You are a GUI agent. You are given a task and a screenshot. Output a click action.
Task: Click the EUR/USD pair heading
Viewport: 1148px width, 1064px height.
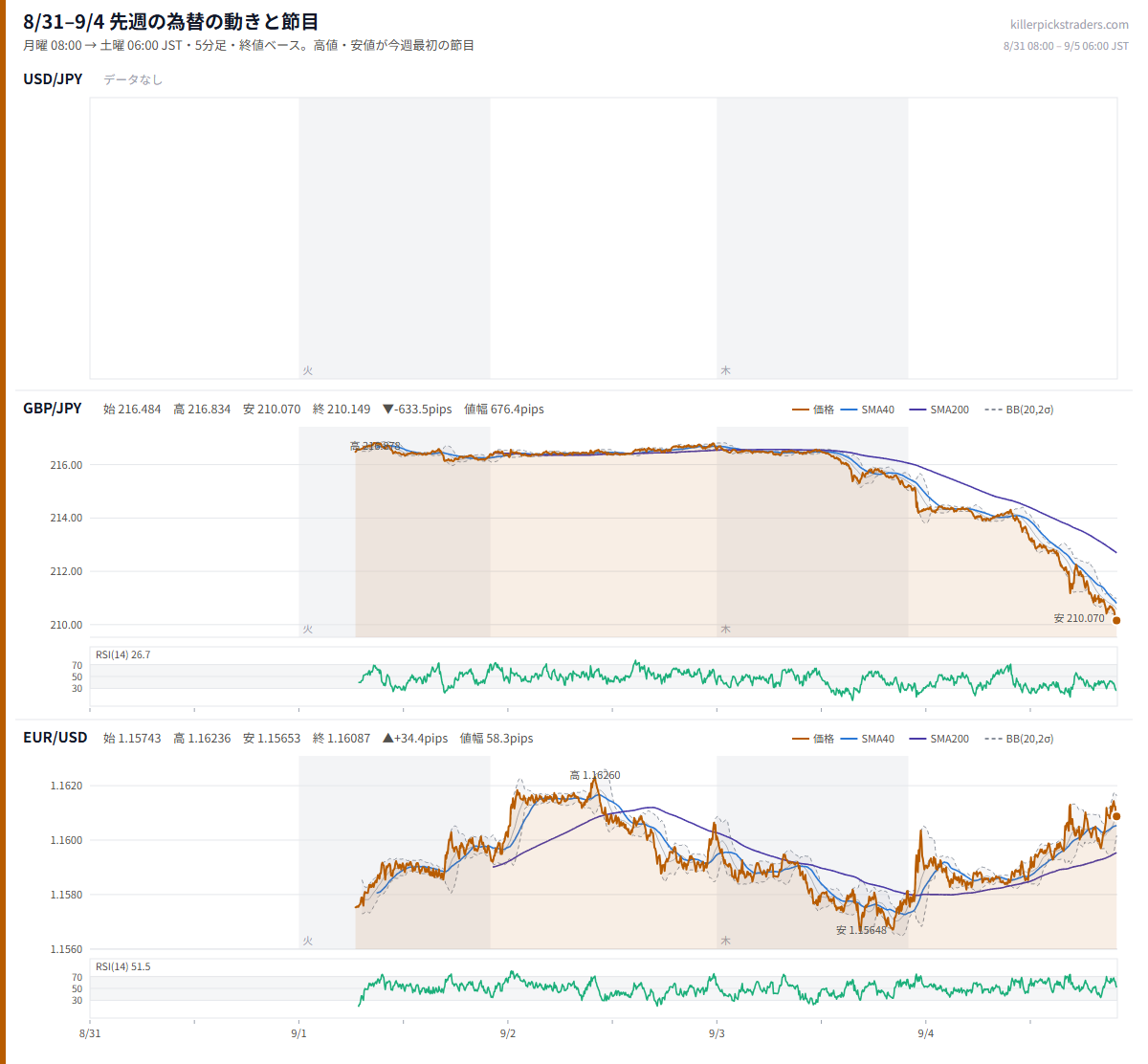55,737
